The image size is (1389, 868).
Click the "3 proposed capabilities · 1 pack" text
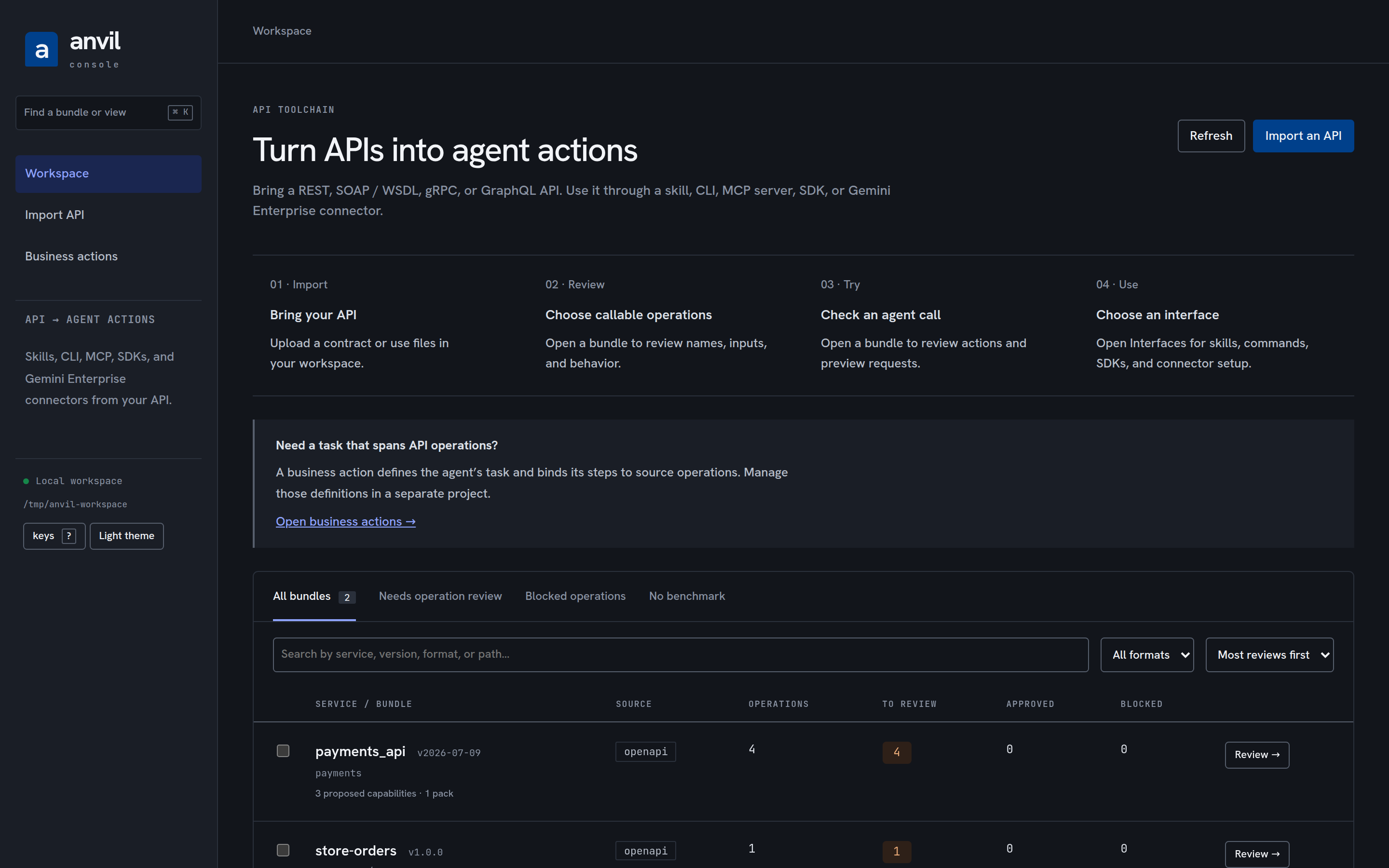384,793
